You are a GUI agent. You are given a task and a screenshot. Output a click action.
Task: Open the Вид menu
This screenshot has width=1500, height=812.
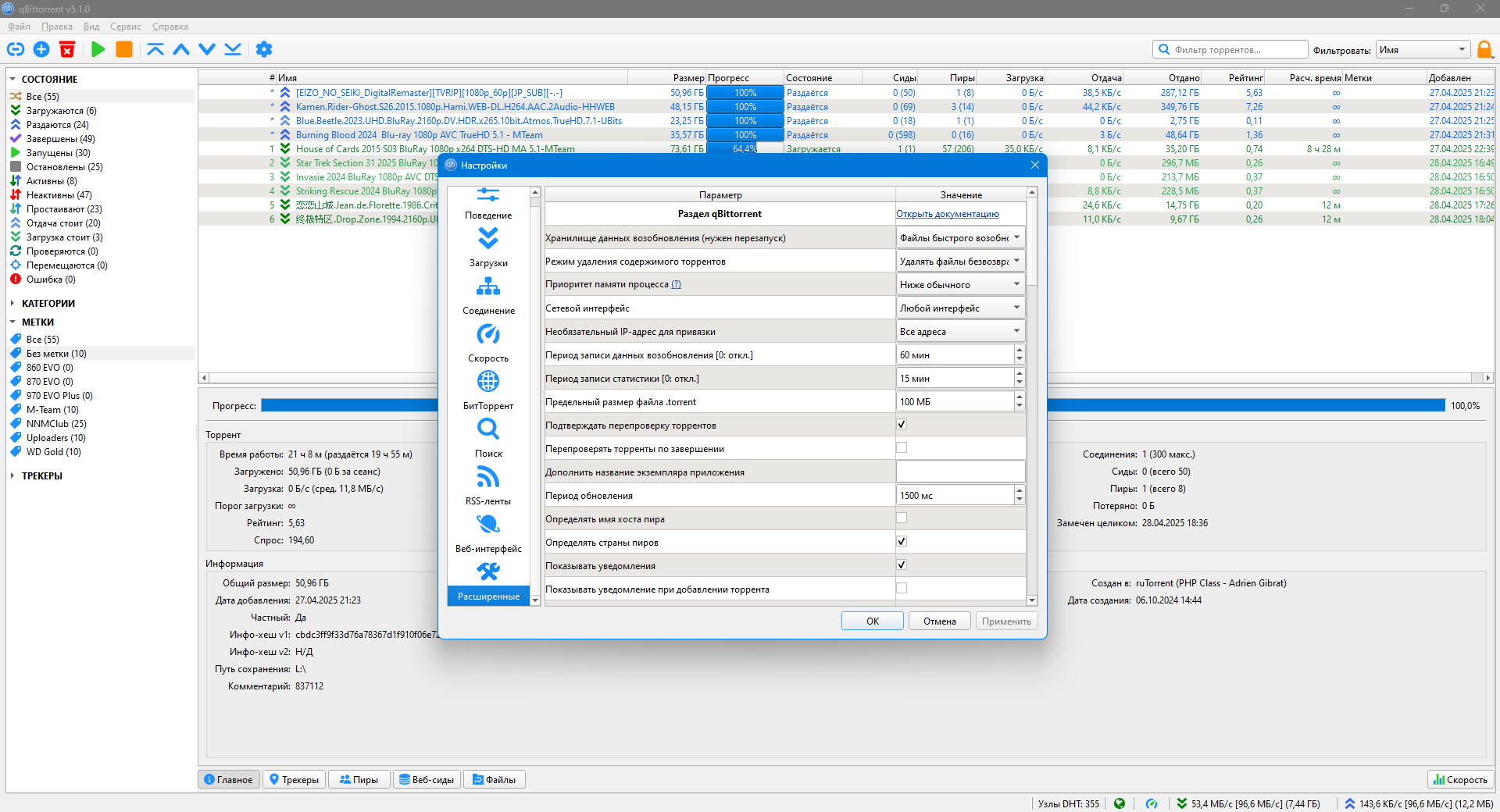91,27
